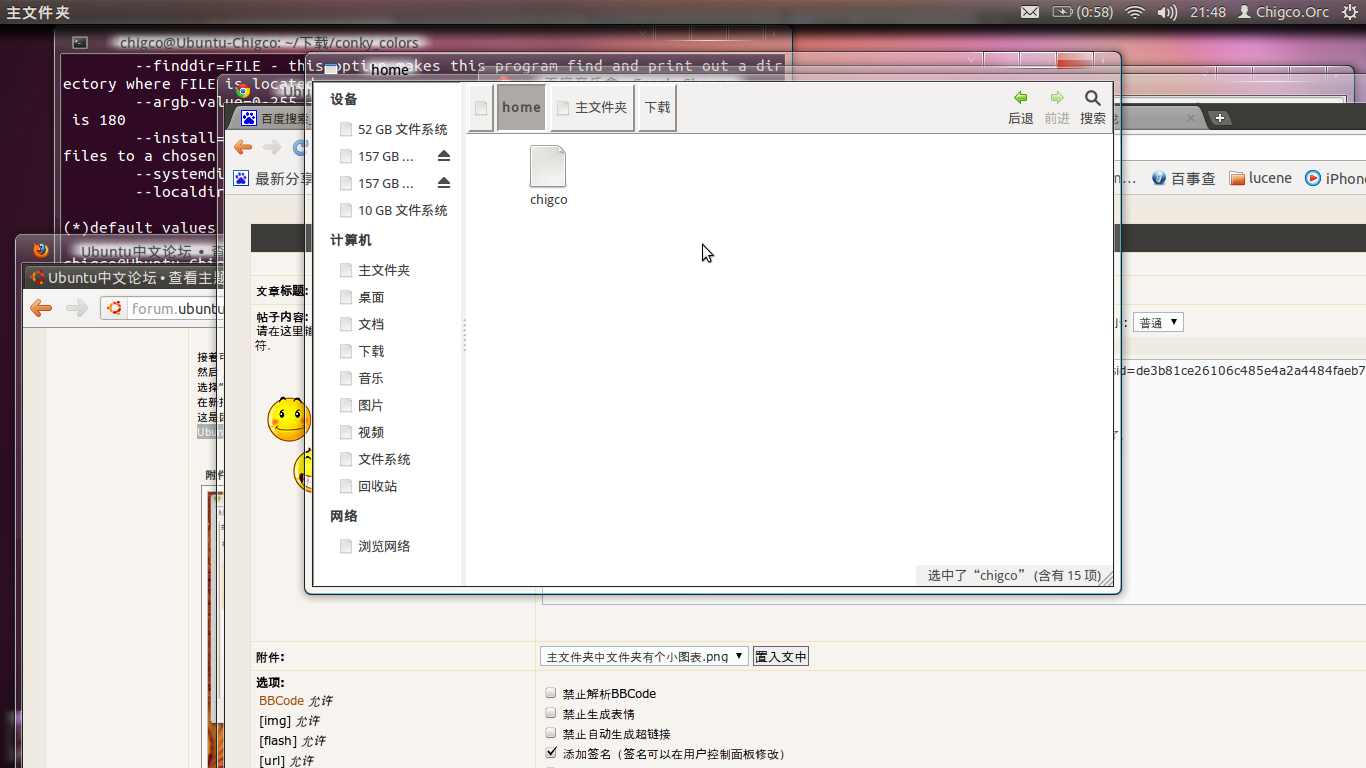
Task: Open Chigco.Orc user menu
Action: (1283, 12)
